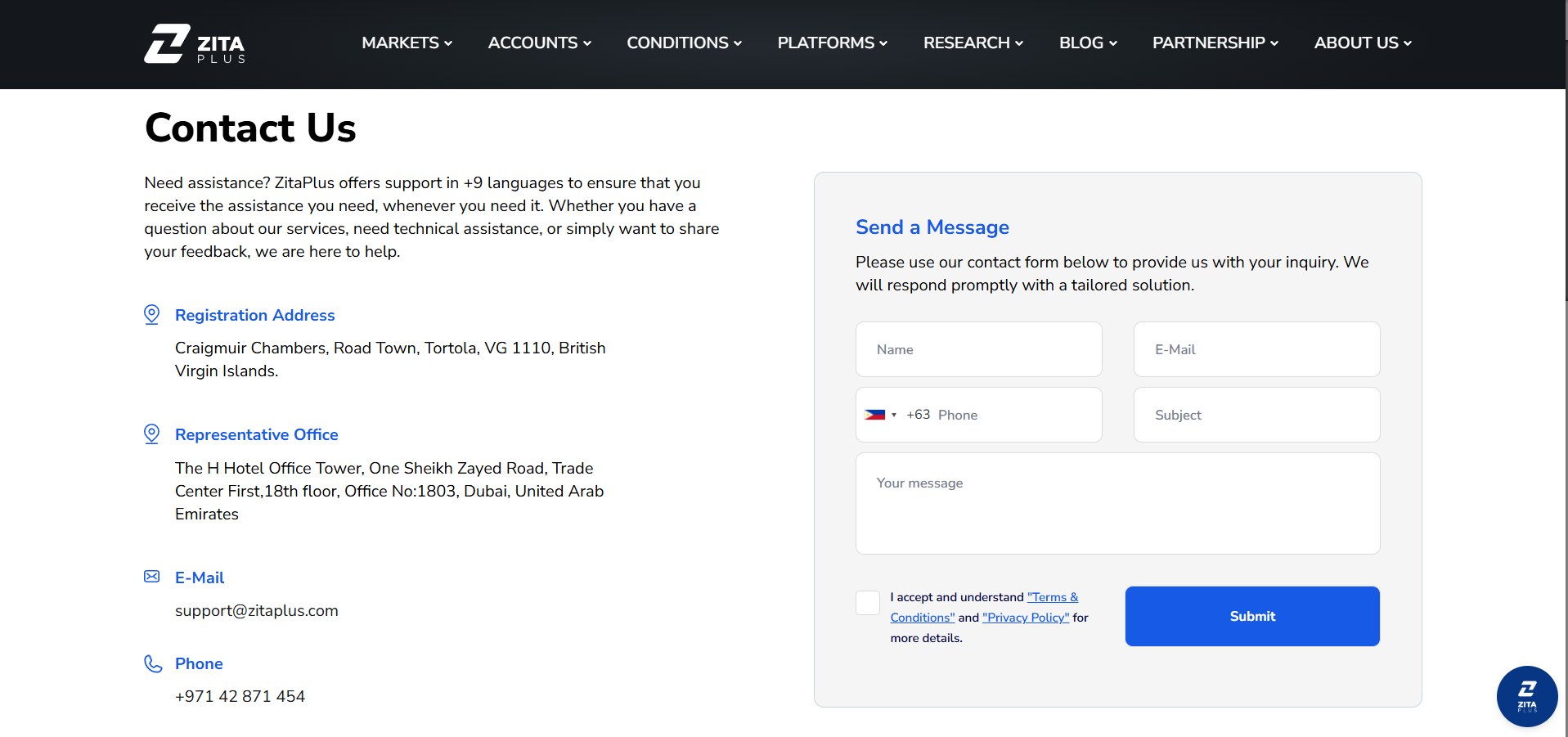
Task: Tick the accept terms checkbox
Action: pos(868,603)
